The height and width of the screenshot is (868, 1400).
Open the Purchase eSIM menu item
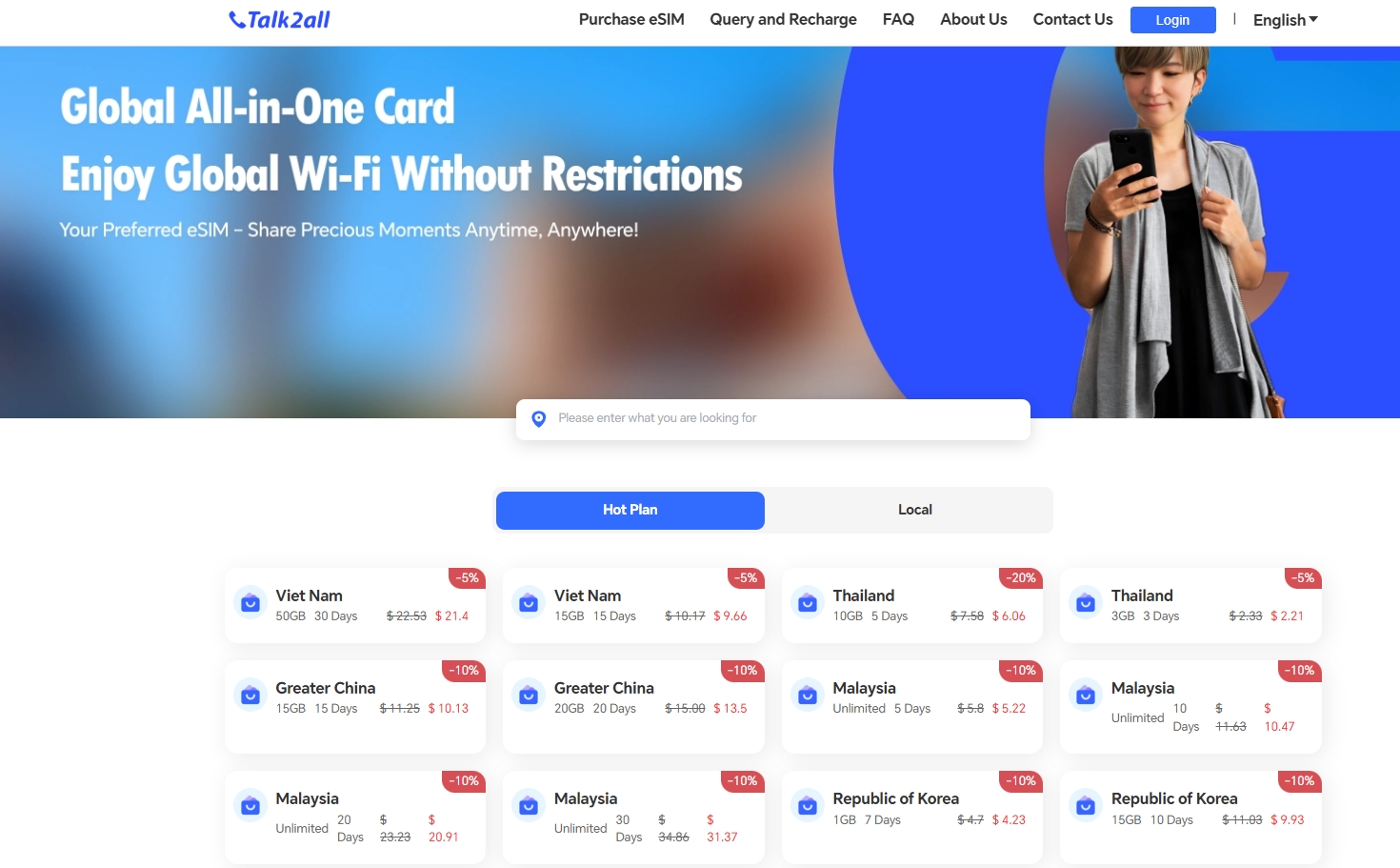click(631, 19)
